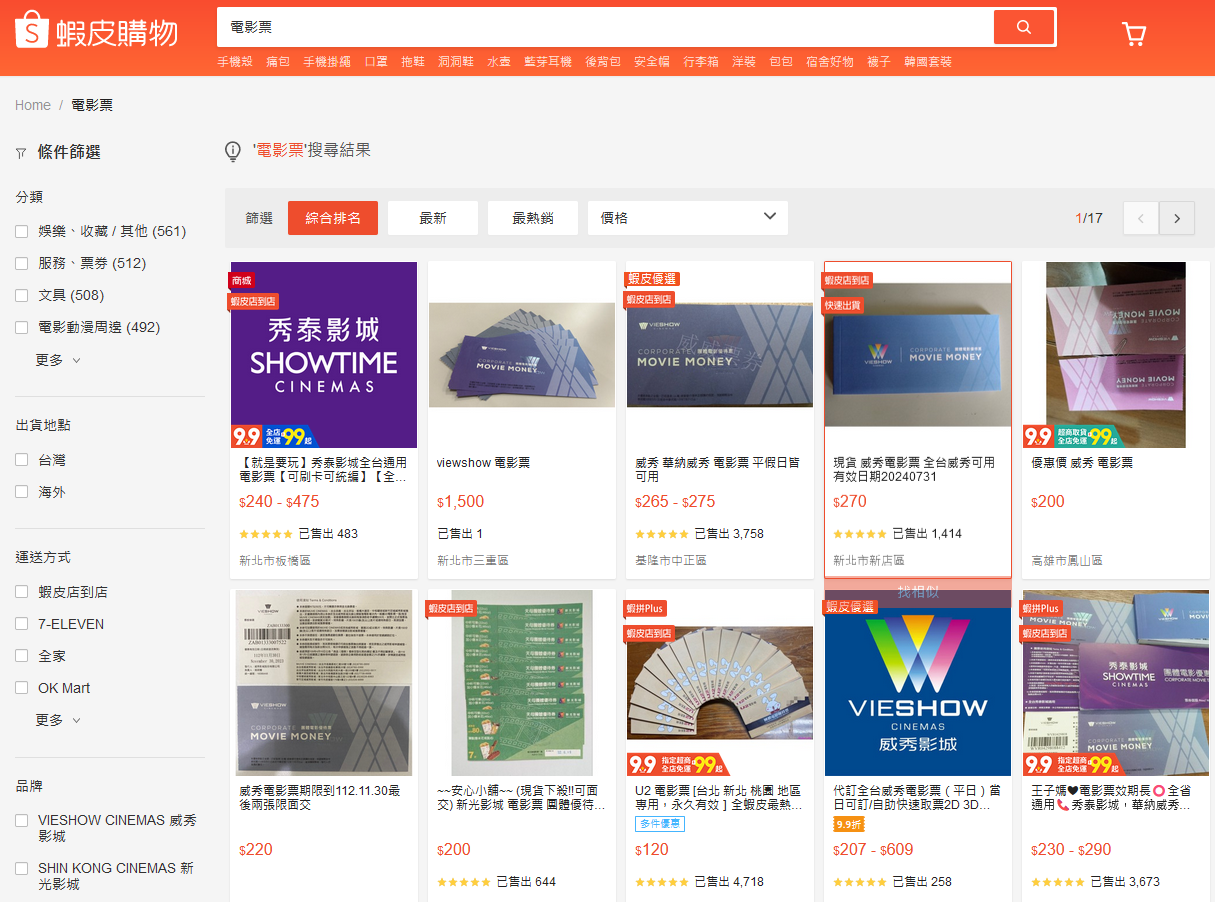Click the search magnifier button

coord(1023,27)
